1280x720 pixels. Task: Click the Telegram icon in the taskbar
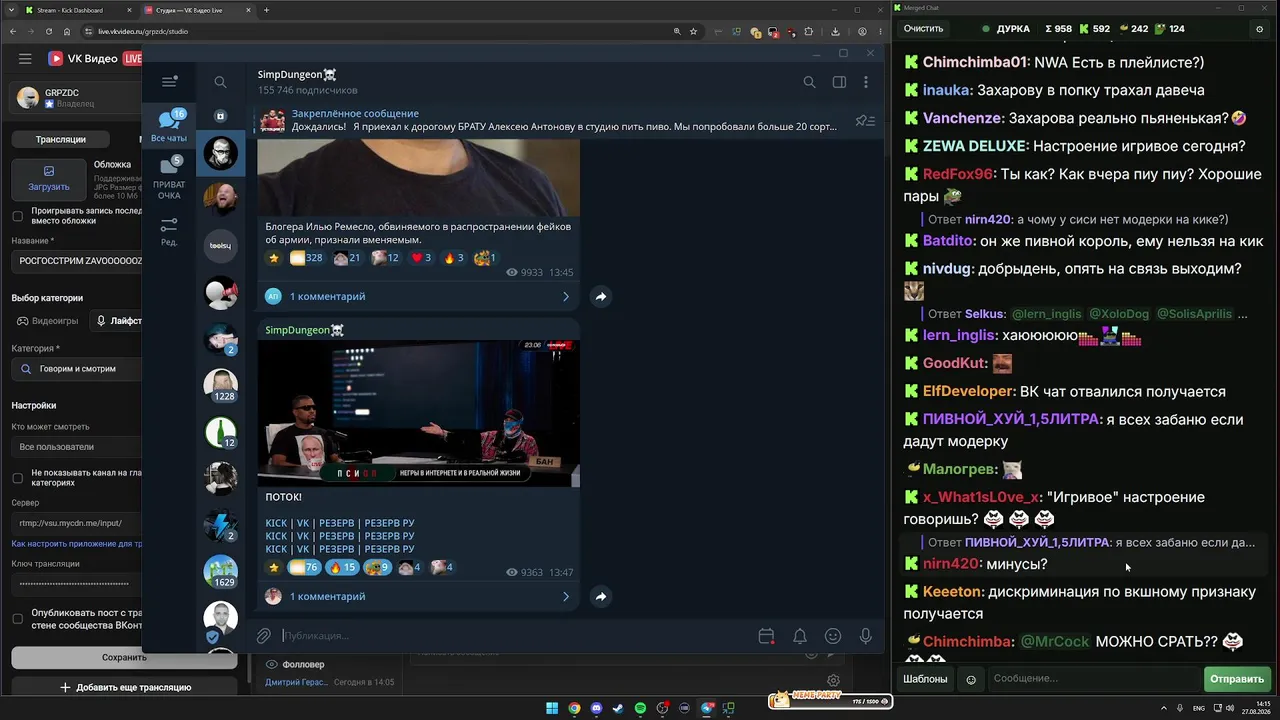pyautogui.click(x=707, y=709)
